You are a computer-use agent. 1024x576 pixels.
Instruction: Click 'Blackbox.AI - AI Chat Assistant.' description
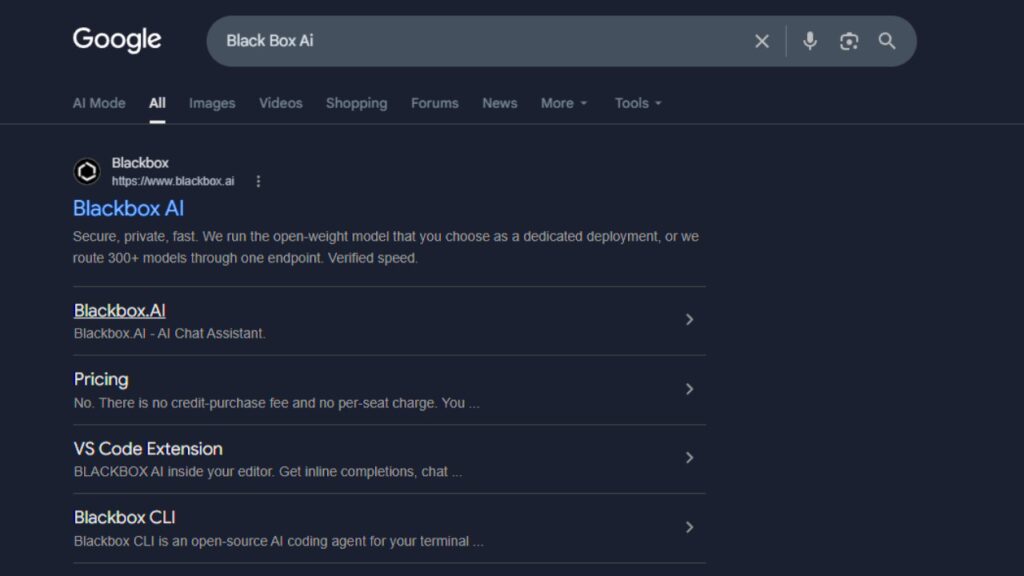[170, 334]
